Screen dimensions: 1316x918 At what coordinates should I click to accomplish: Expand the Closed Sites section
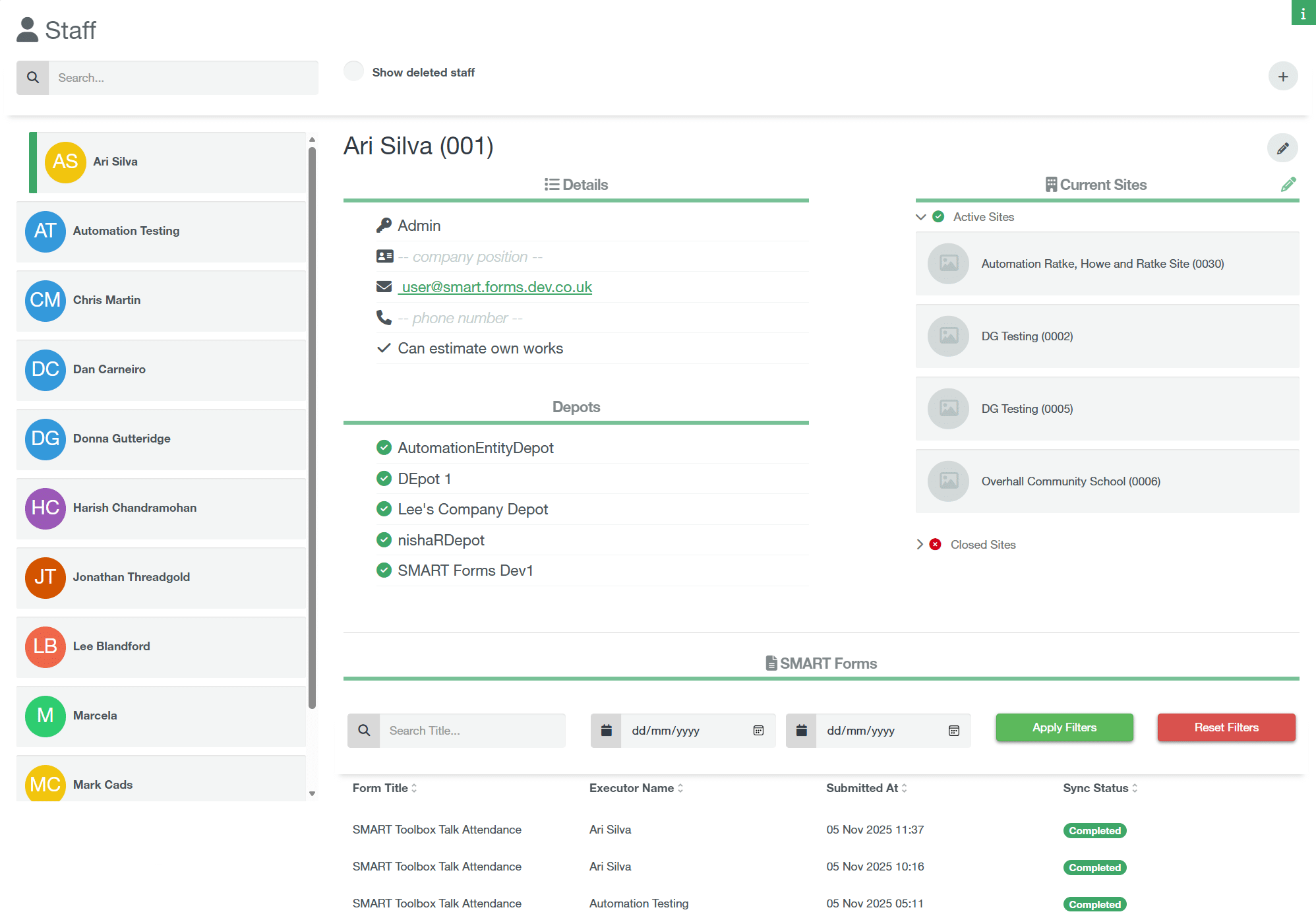[x=920, y=545]
